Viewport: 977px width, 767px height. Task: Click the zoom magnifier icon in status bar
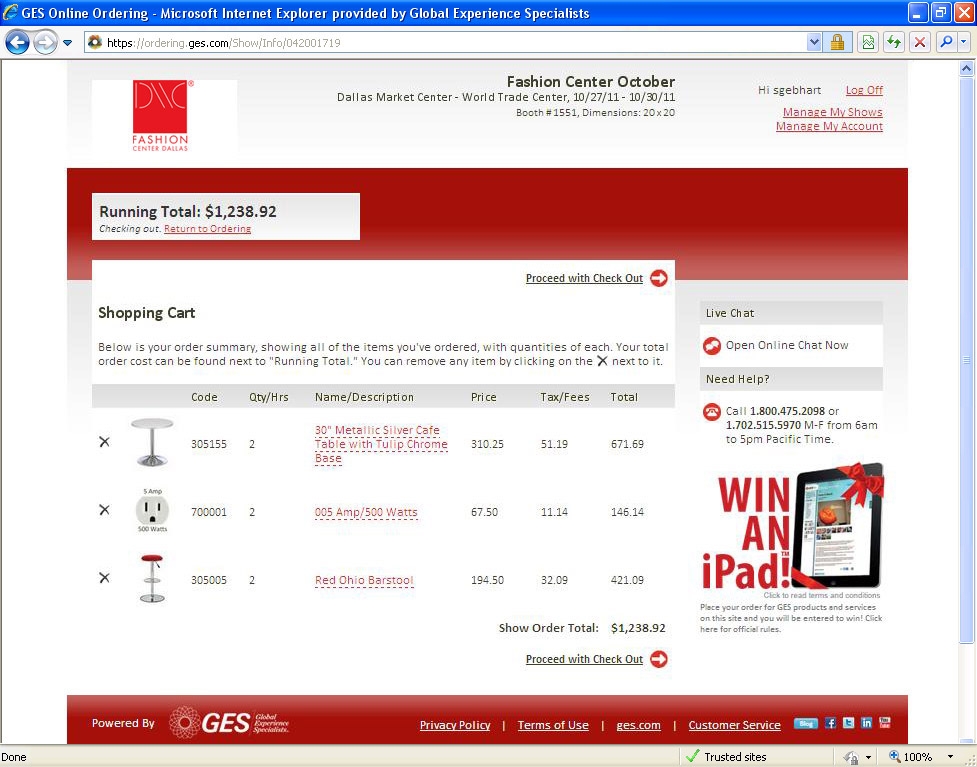[x=894, y=756]
